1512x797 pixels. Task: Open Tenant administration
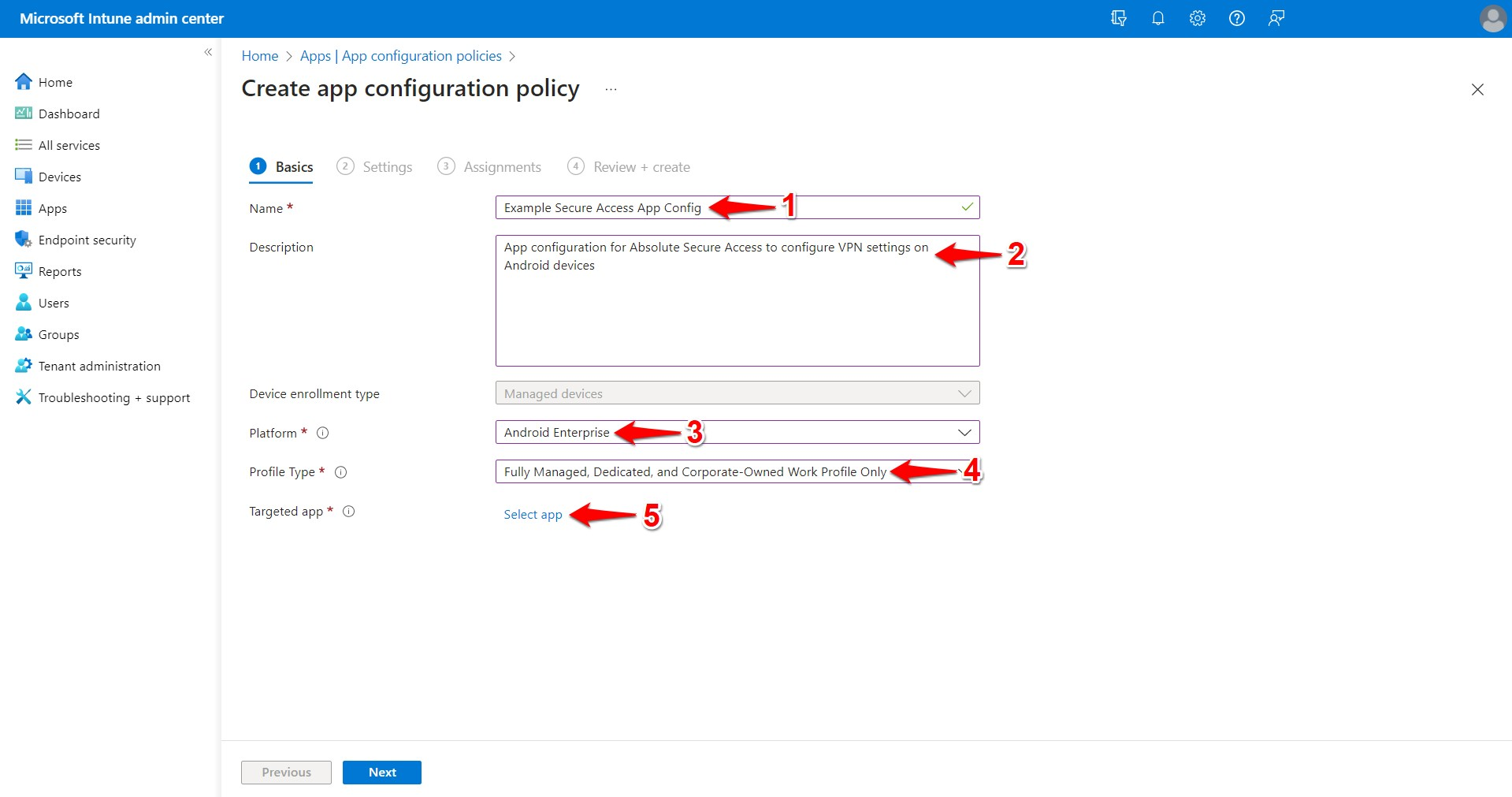pos(98,365)
